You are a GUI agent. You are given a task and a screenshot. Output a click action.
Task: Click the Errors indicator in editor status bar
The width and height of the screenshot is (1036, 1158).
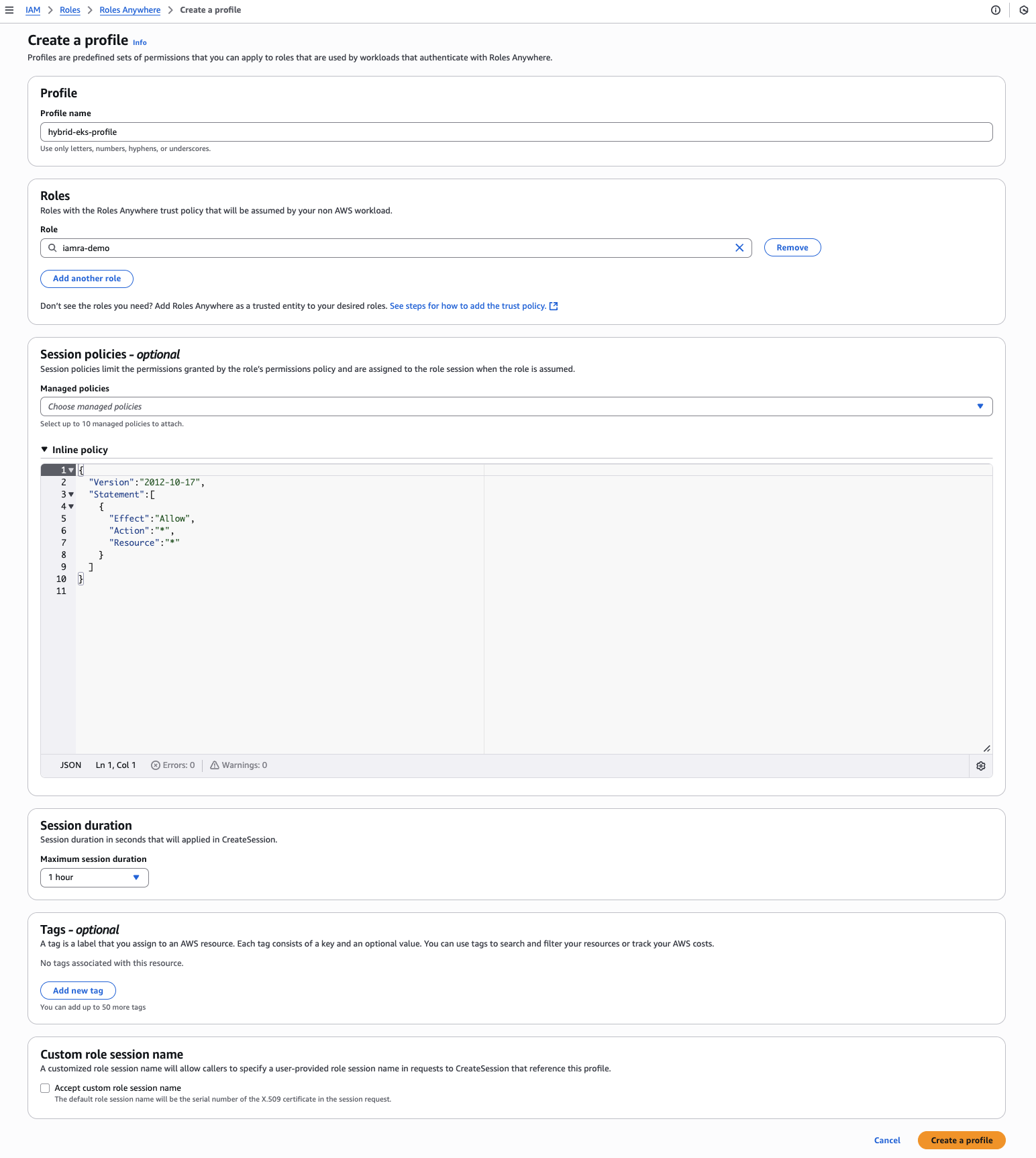(173, 765)
